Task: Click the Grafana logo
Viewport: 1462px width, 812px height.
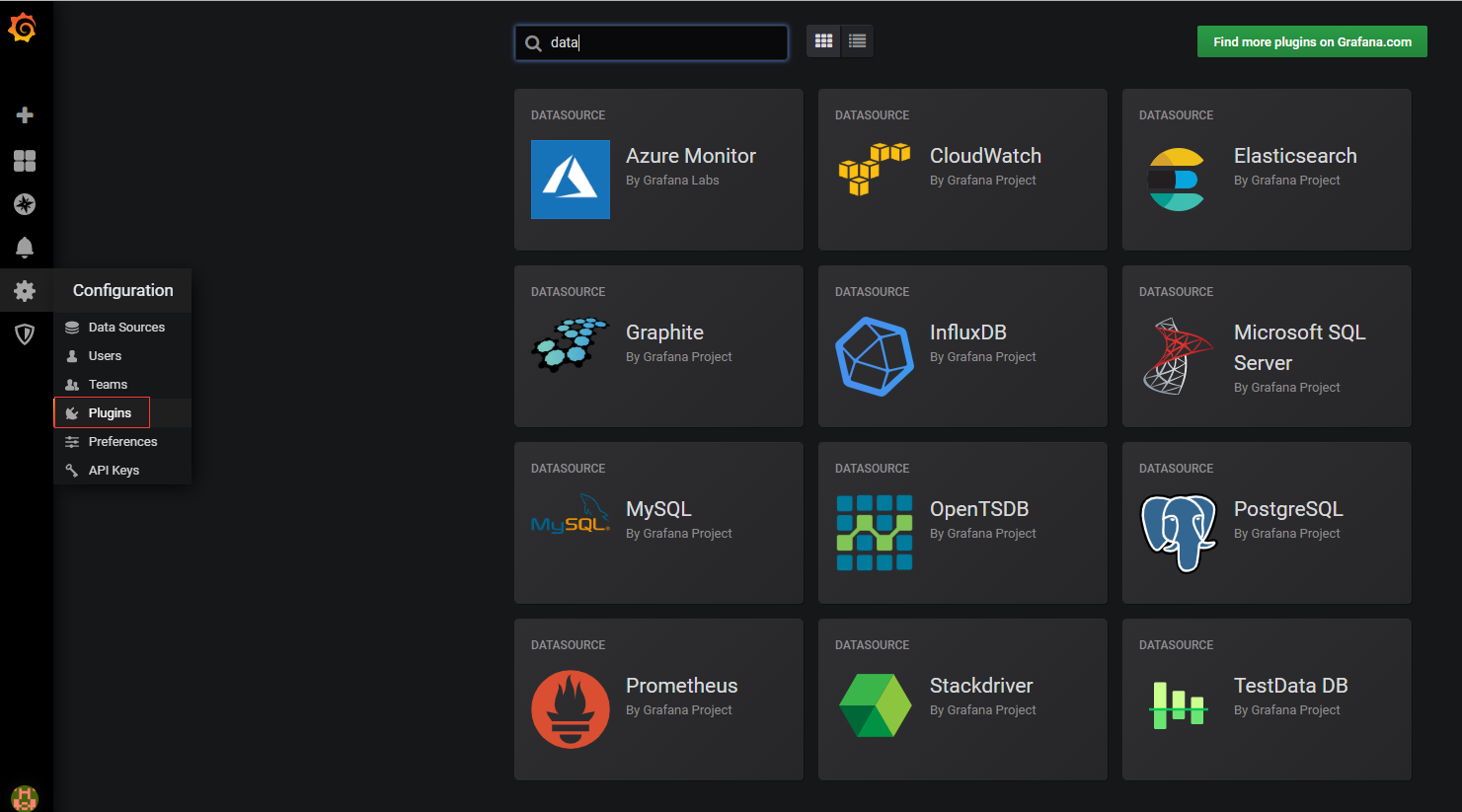Action: point(25,28)
